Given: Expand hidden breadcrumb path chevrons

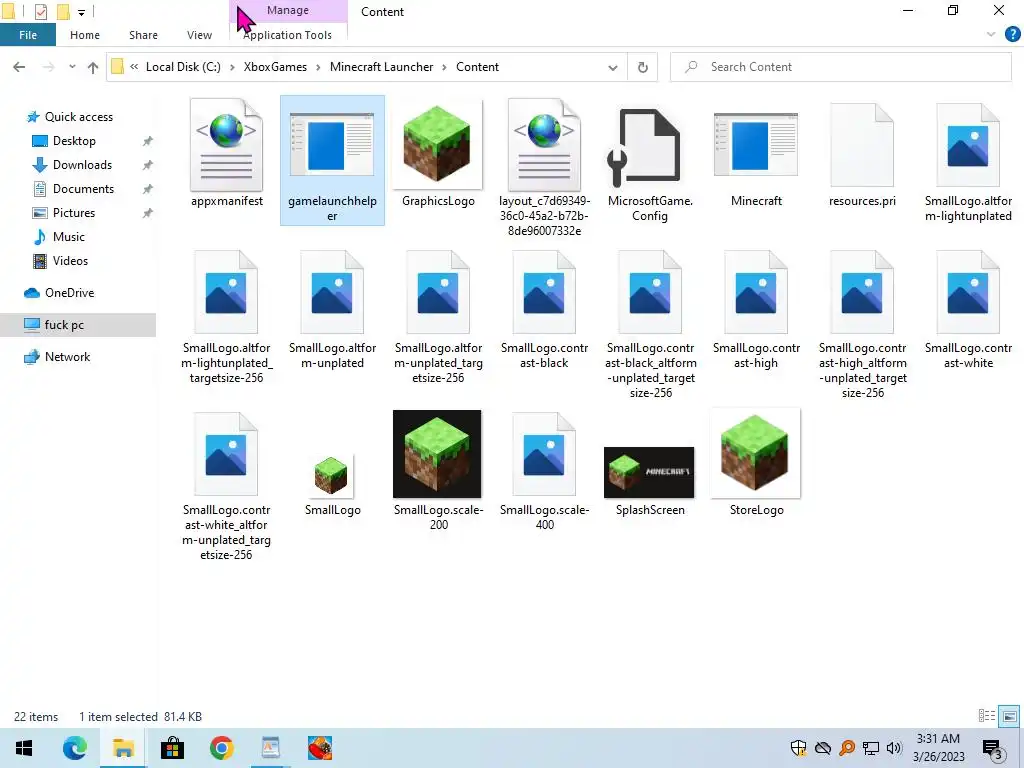Looking at the screenshot, I should pos(134,67).
